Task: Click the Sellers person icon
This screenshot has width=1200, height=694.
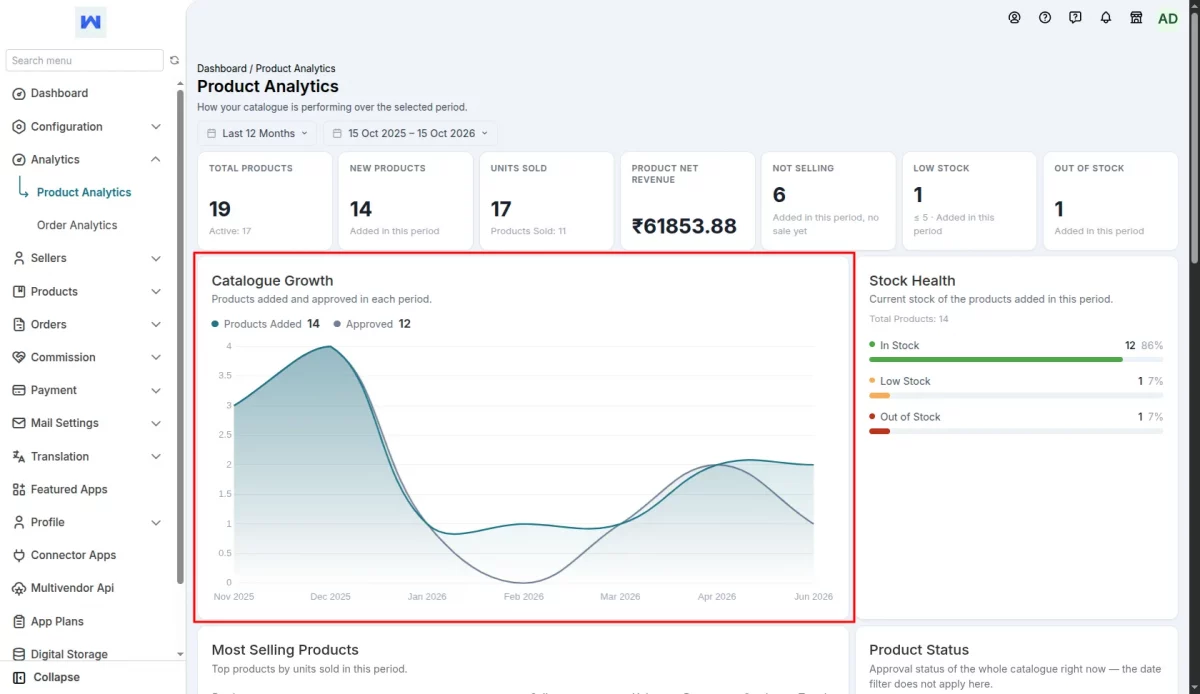Action: pyautogui.click(x=19, y=258)
